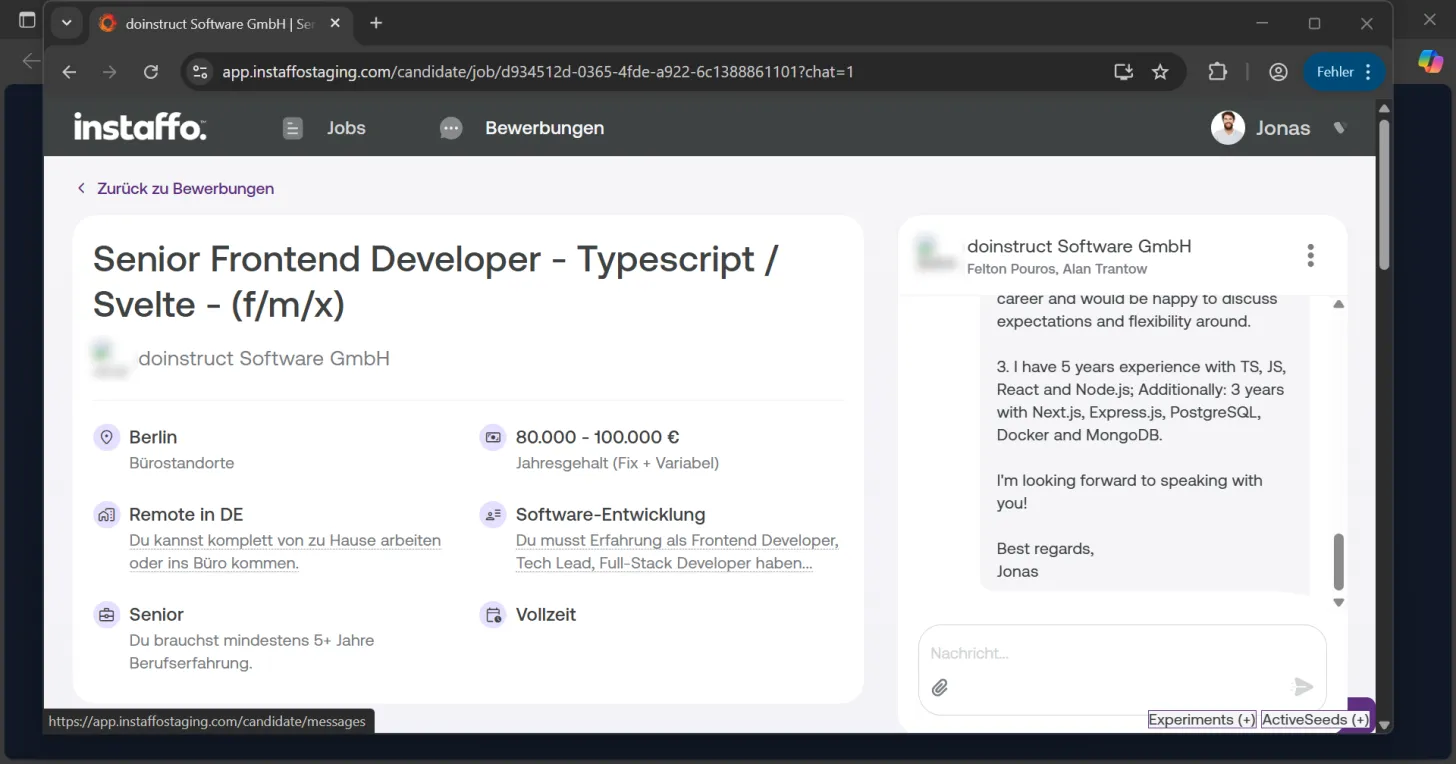Click Jonas's profile avatar
1456x764 pixels.
tap(1228, 128)
